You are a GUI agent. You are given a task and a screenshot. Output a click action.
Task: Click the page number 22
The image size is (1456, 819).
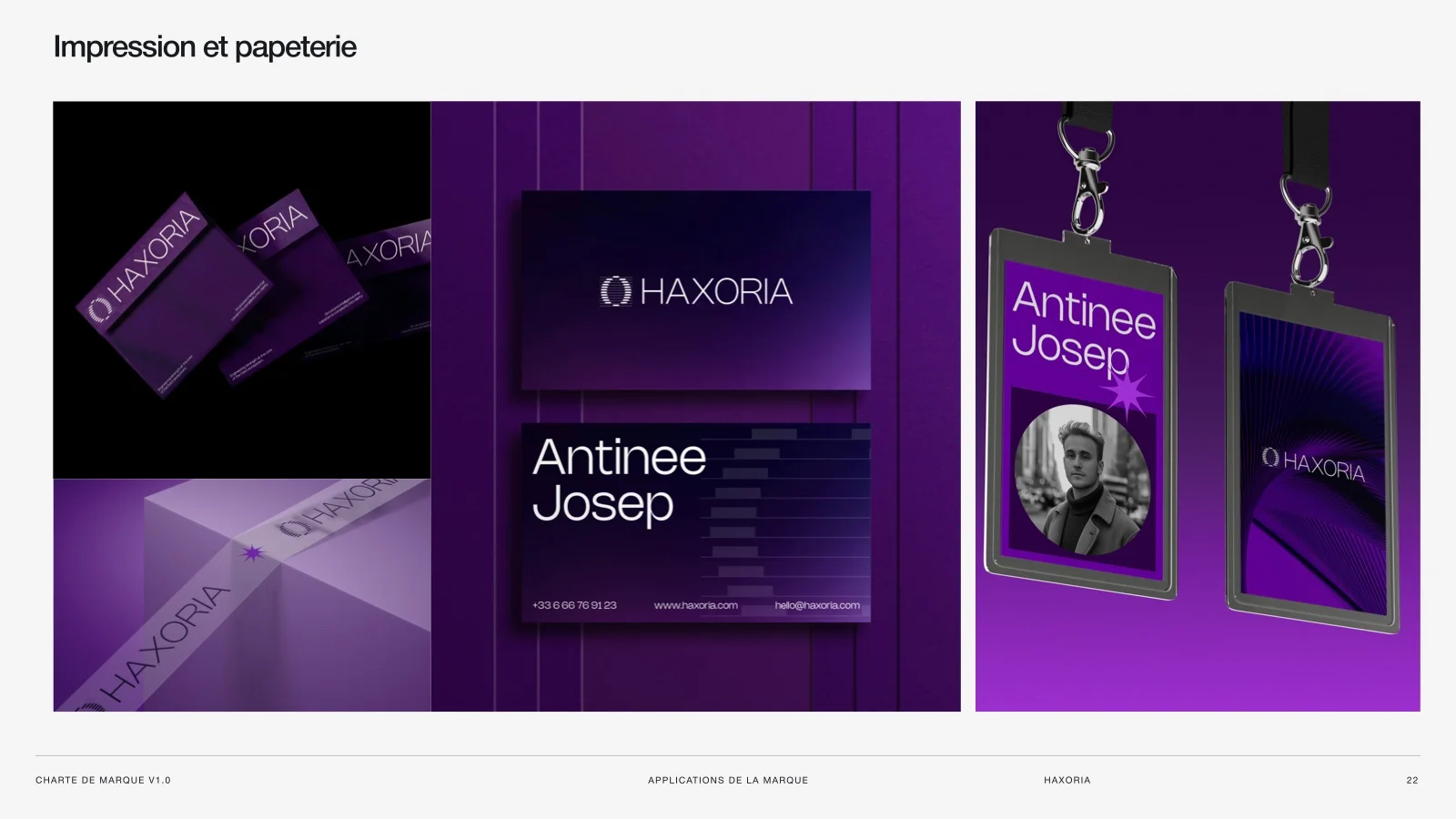pos(1412,780)
